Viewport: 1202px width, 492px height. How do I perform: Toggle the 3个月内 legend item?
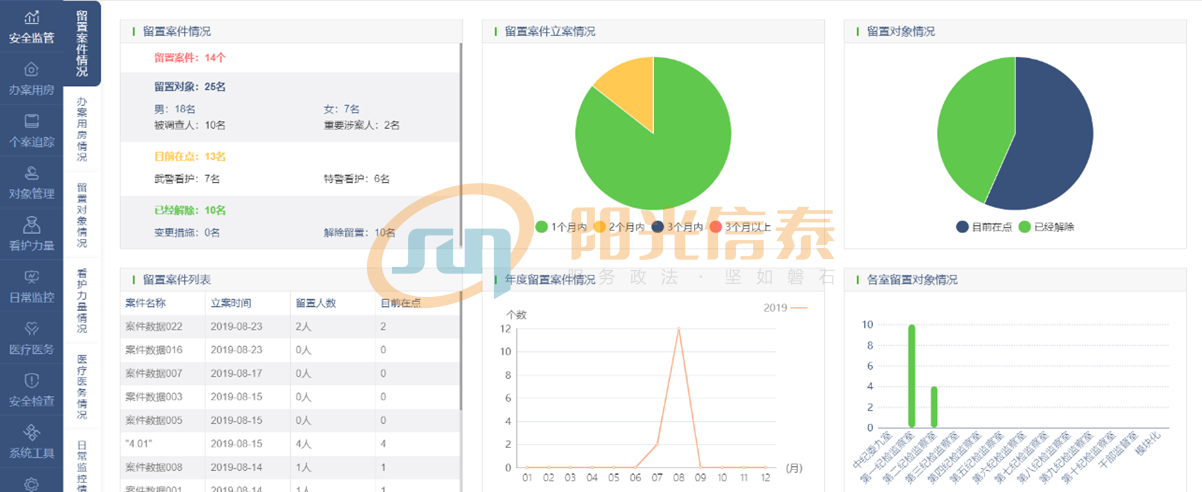tap(679, 227)
